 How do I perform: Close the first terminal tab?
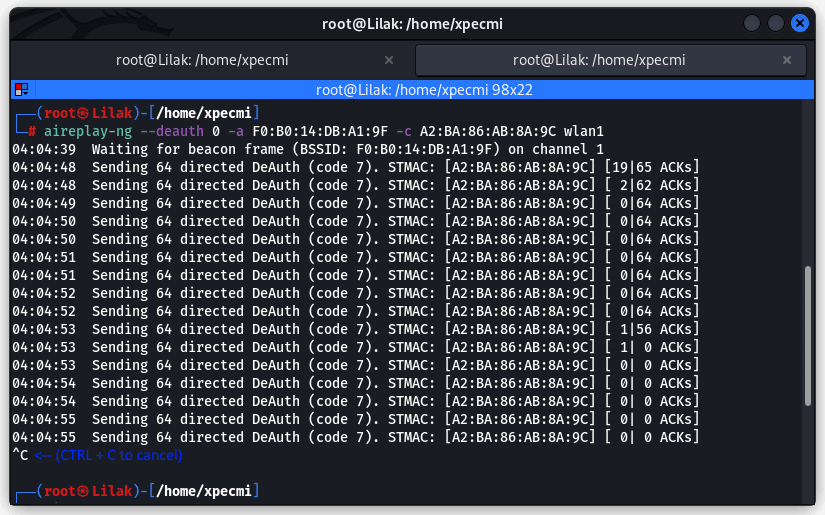(389, 60)
